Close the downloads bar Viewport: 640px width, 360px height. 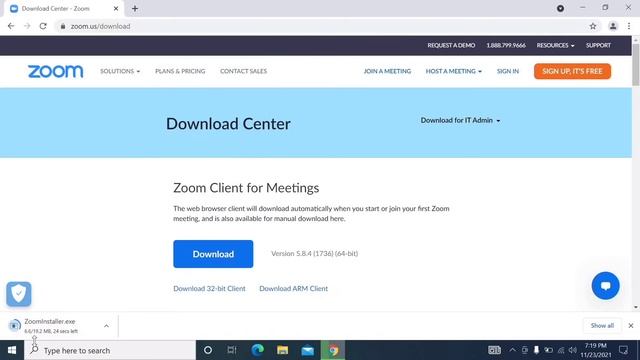[631, 326]
